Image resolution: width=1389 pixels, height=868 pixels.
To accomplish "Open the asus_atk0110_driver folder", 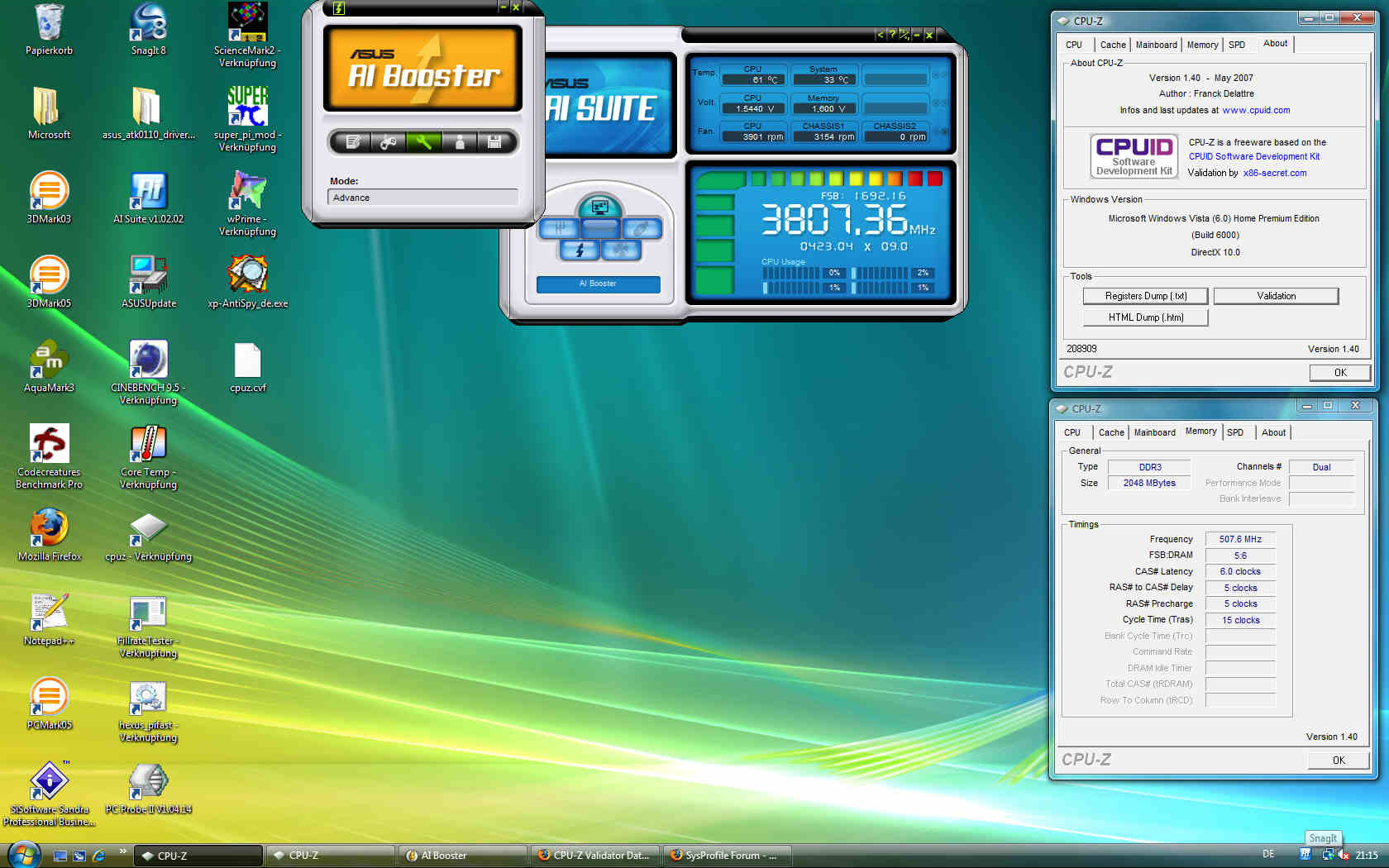I will pyautogui.click(x=148, y=114).
